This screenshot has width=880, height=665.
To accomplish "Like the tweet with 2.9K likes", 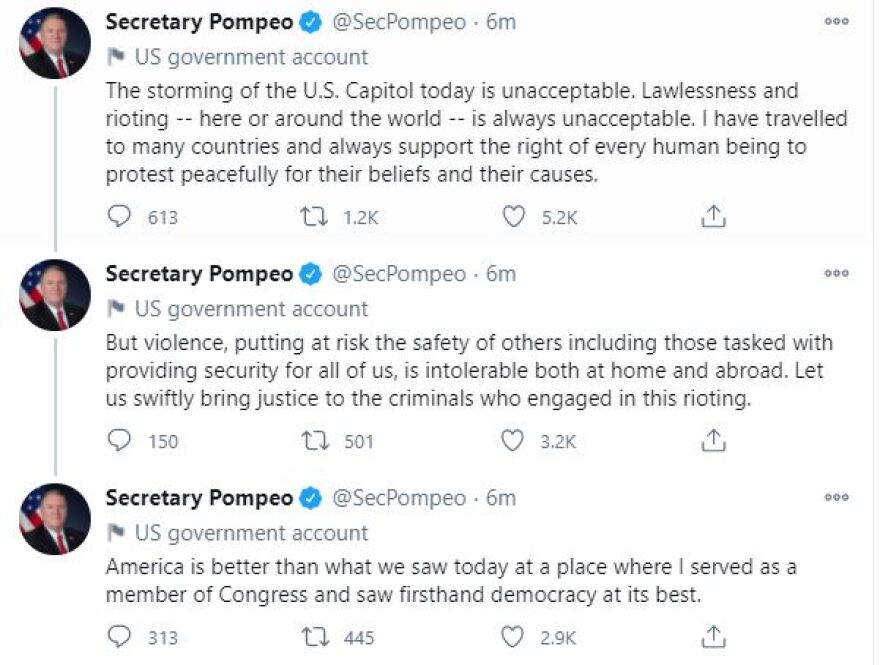I will pos(513,636).
